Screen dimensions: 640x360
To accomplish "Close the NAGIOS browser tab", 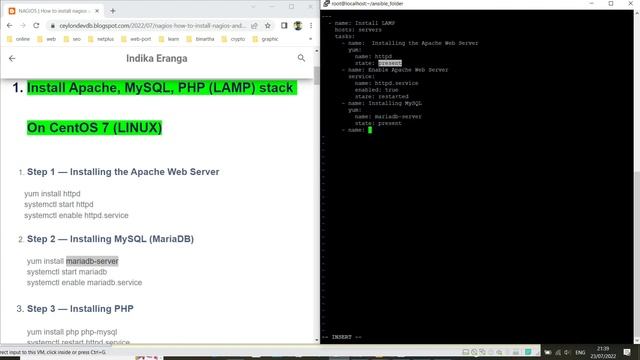I will coord(97,11).
